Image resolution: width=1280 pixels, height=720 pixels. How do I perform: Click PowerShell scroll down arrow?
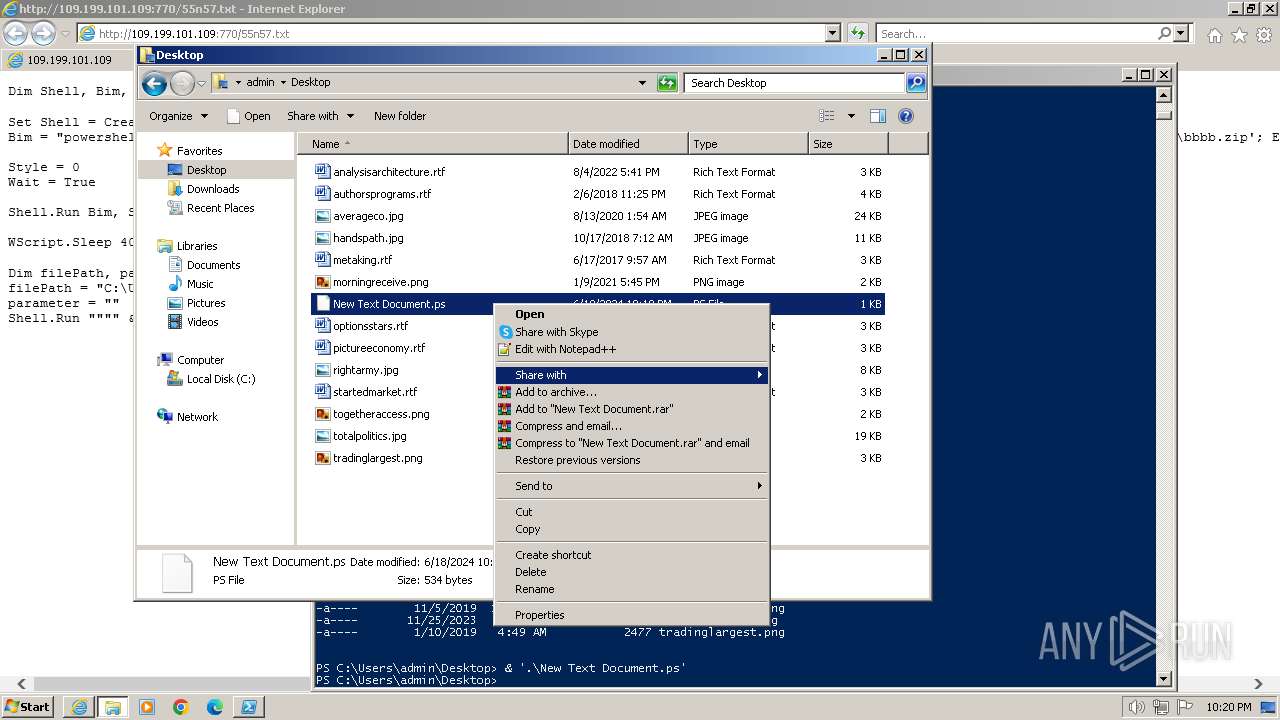tap(1163, 679)
